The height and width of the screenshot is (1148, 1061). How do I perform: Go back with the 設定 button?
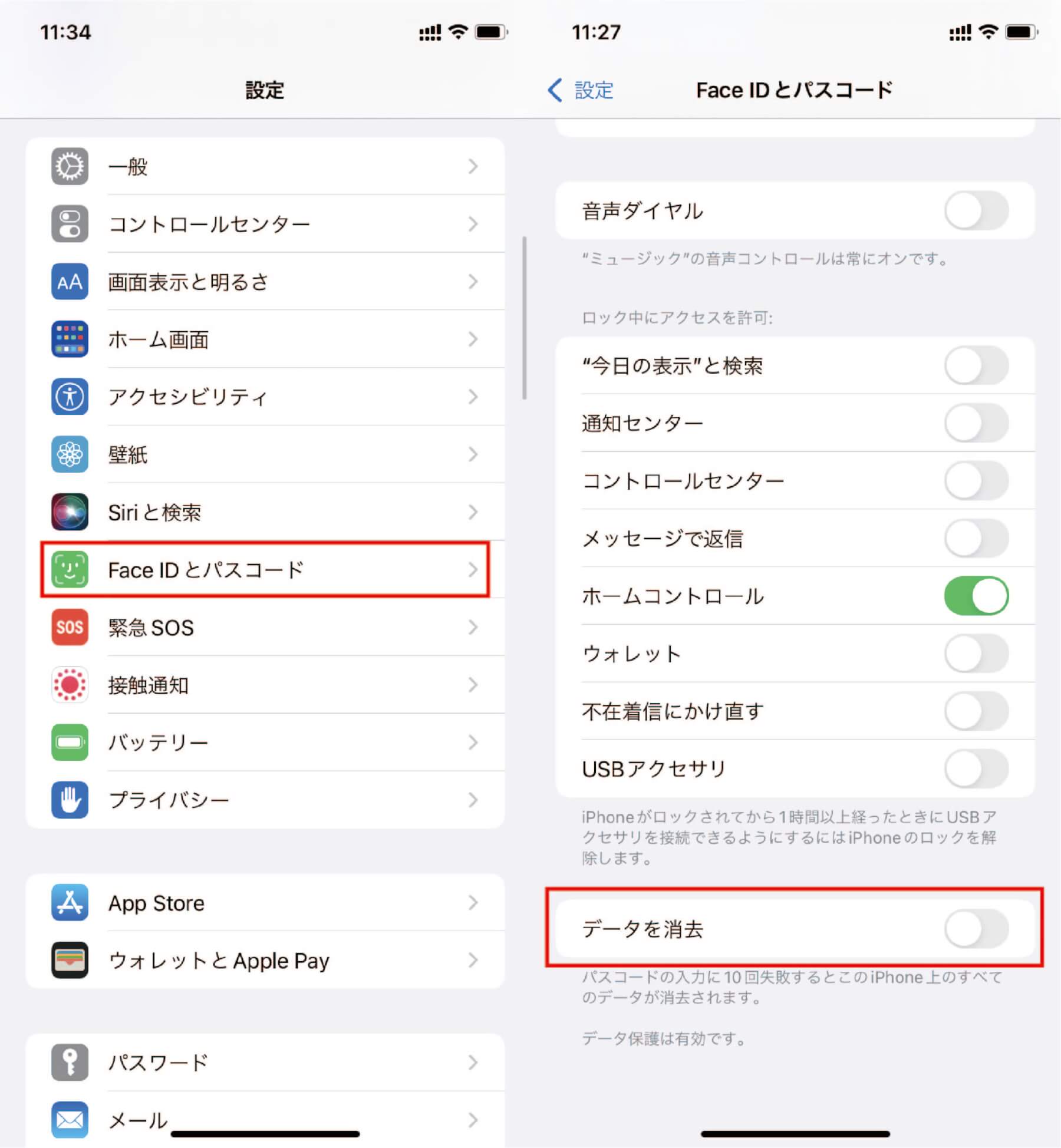(581, 90)
